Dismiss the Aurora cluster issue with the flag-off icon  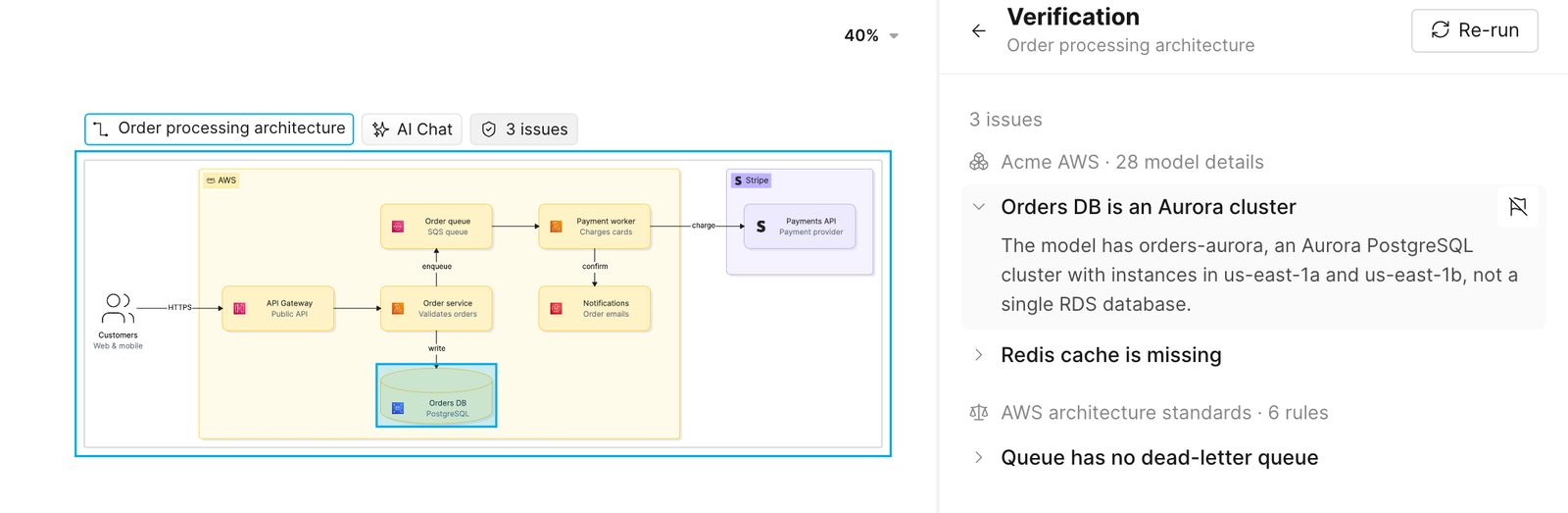(x=1518, y=207)
